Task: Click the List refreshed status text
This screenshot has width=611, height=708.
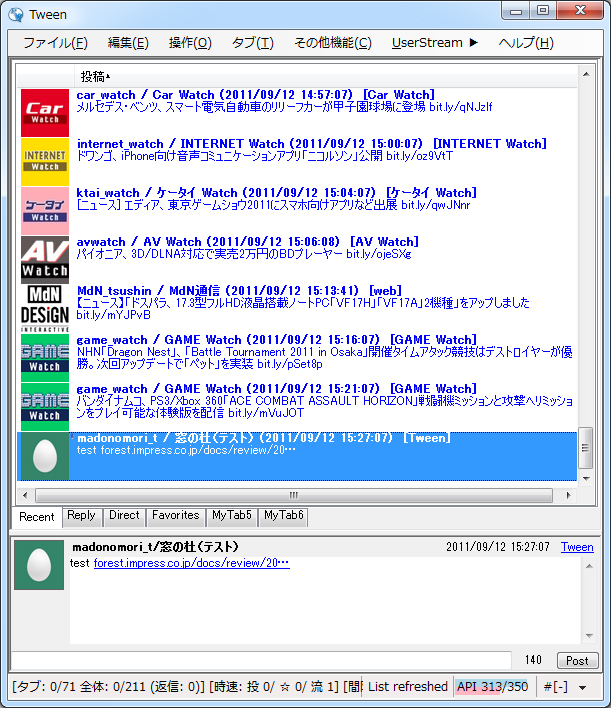Action: click(x=407, y=687)
